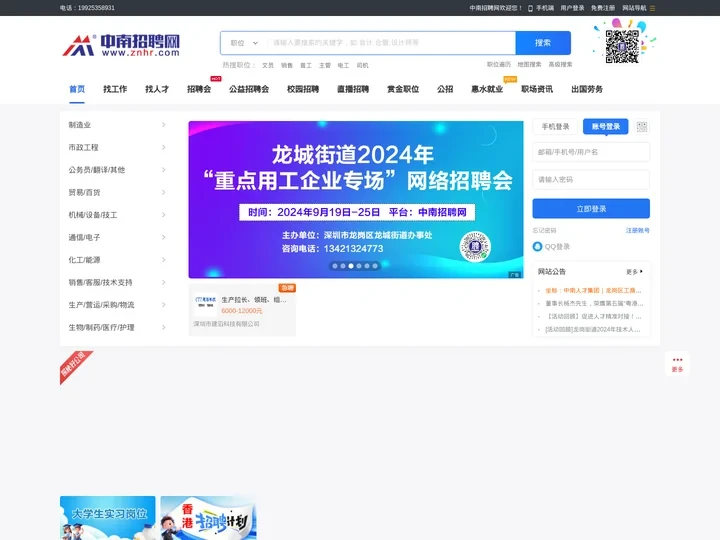Screen dimensions: 720x540
Task: Open the 【活动回顾】促进人才精准对接 announcement
Action: pyautogui.click(x=593, y=316)
